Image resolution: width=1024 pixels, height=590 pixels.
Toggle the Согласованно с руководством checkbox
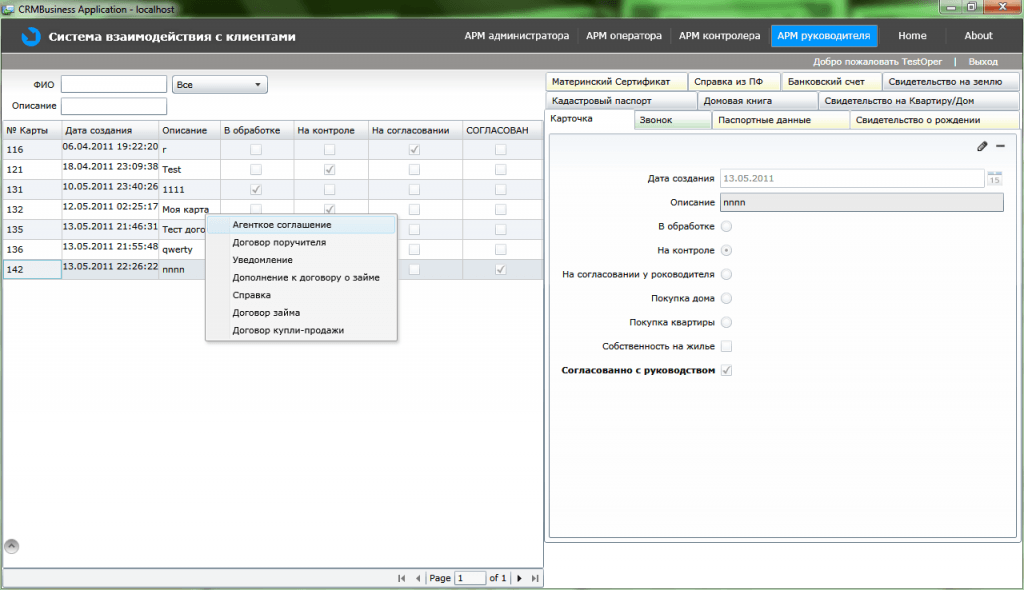[726, 370]
